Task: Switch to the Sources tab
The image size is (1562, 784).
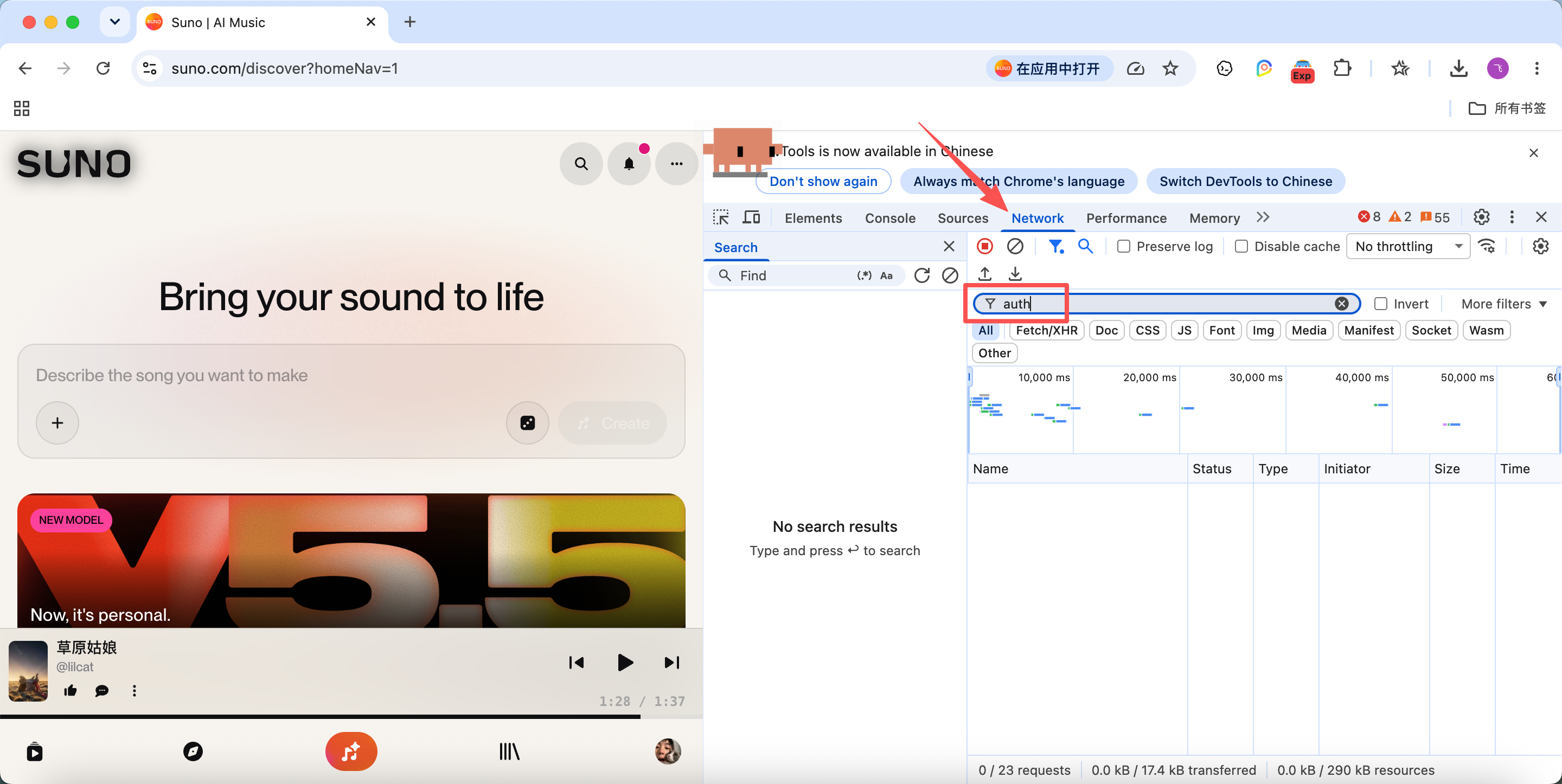Action: 962,217
